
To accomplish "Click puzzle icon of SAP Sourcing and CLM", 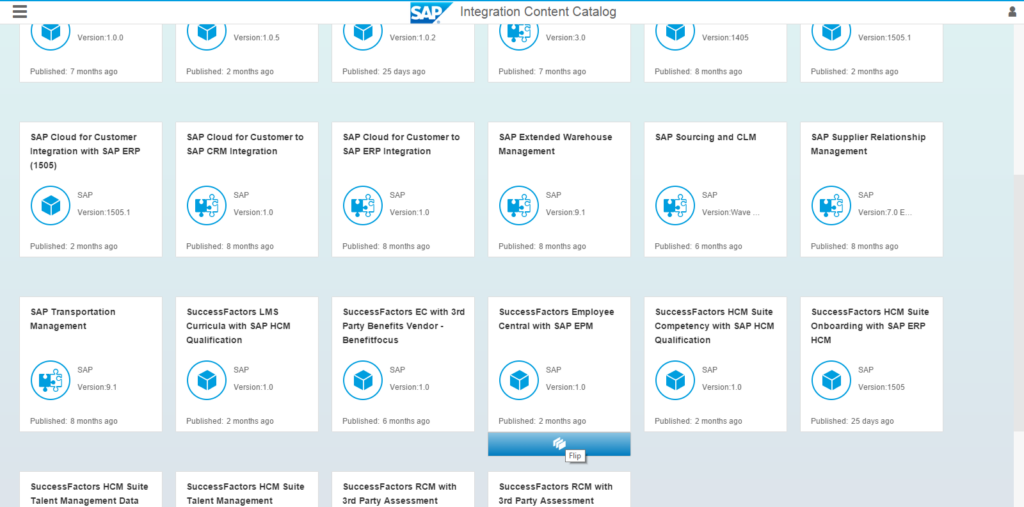I will tap(675, 205).
